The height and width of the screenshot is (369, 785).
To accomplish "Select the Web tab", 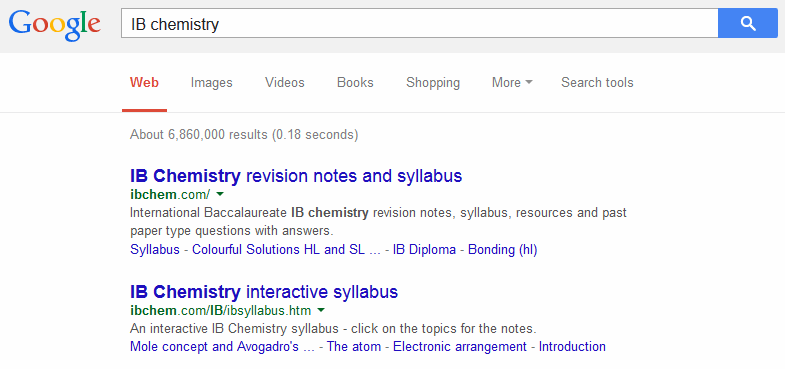I will (144, 82).
